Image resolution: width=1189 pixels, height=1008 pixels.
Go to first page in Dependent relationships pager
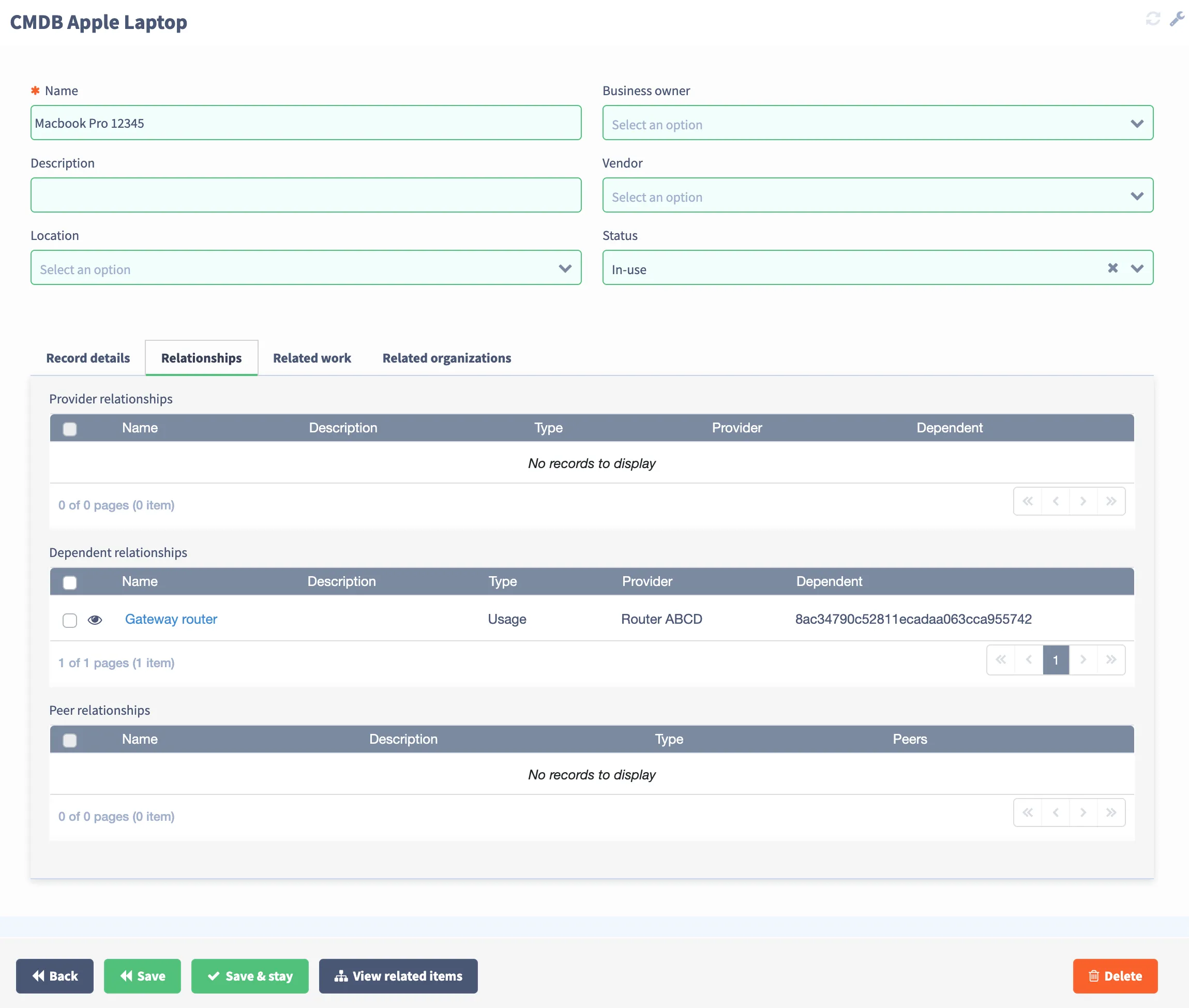point(1000,659)
